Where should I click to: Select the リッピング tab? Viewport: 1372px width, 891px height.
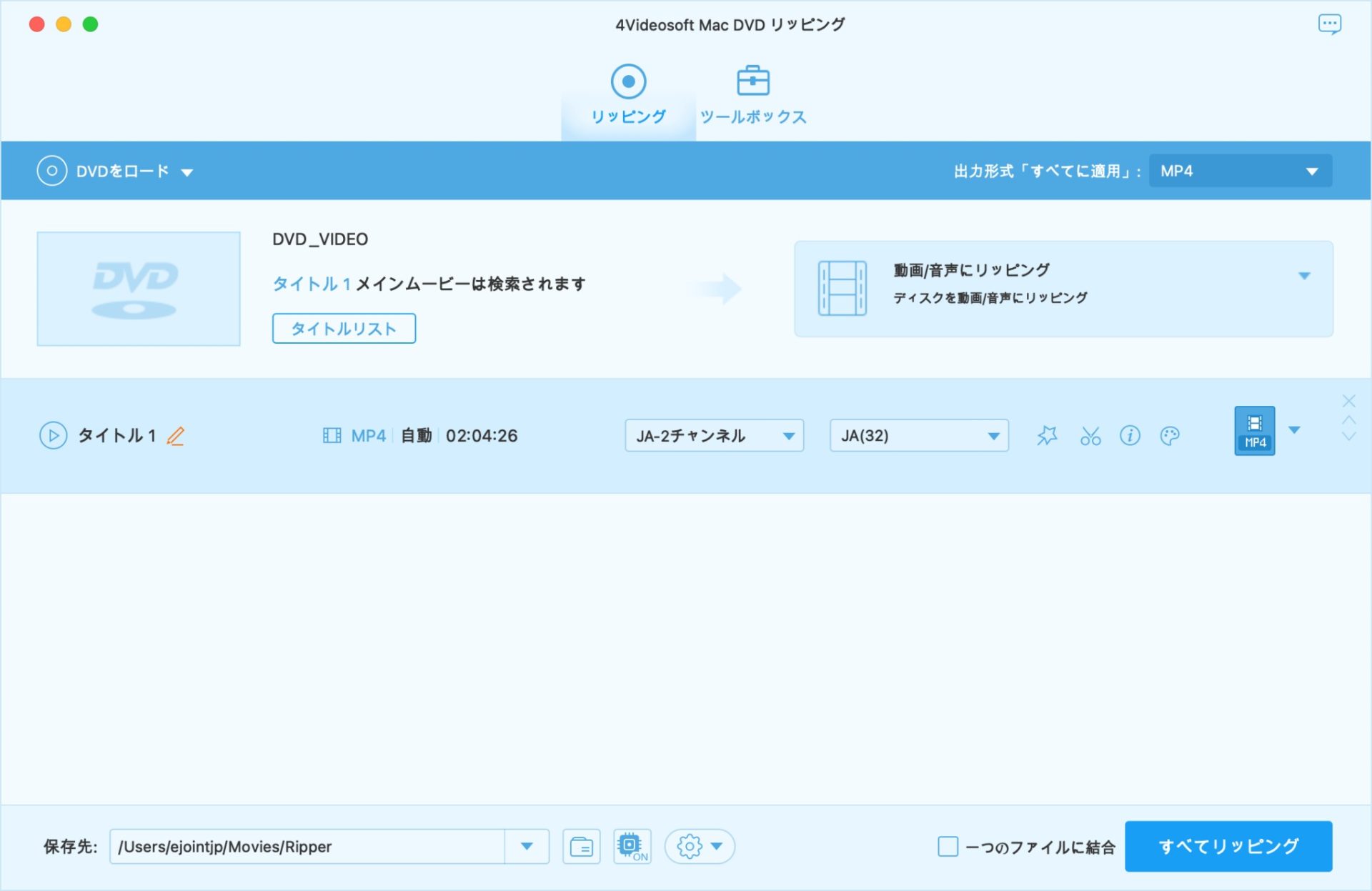click(627, 93)
